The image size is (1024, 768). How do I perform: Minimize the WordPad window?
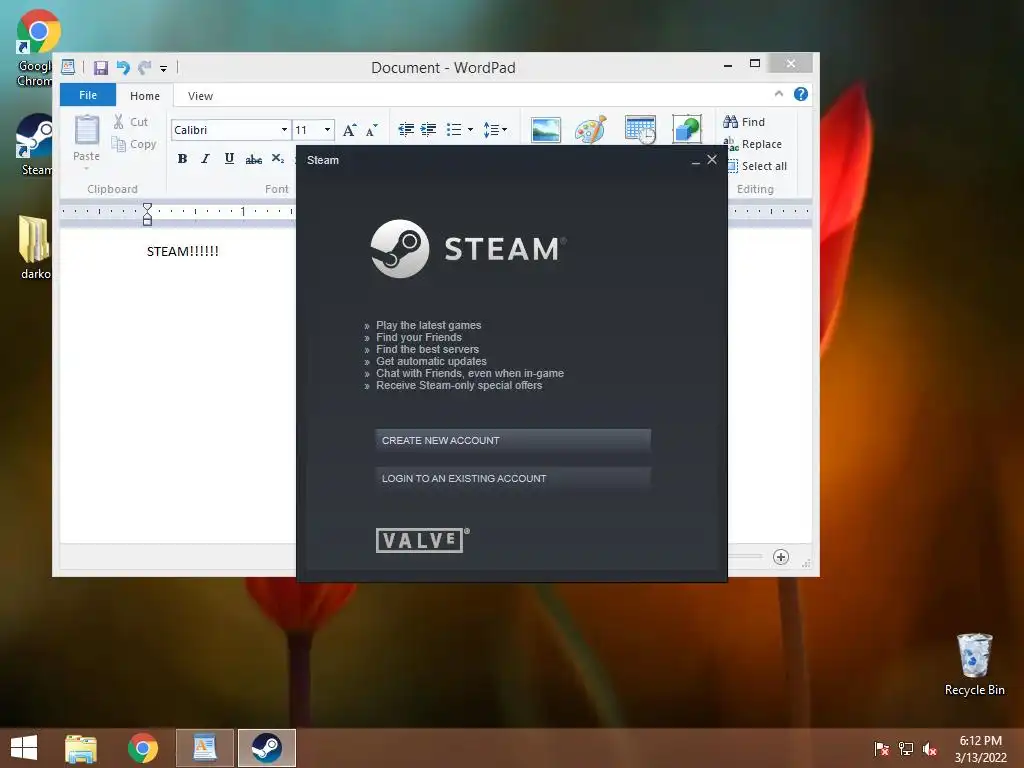728,65
